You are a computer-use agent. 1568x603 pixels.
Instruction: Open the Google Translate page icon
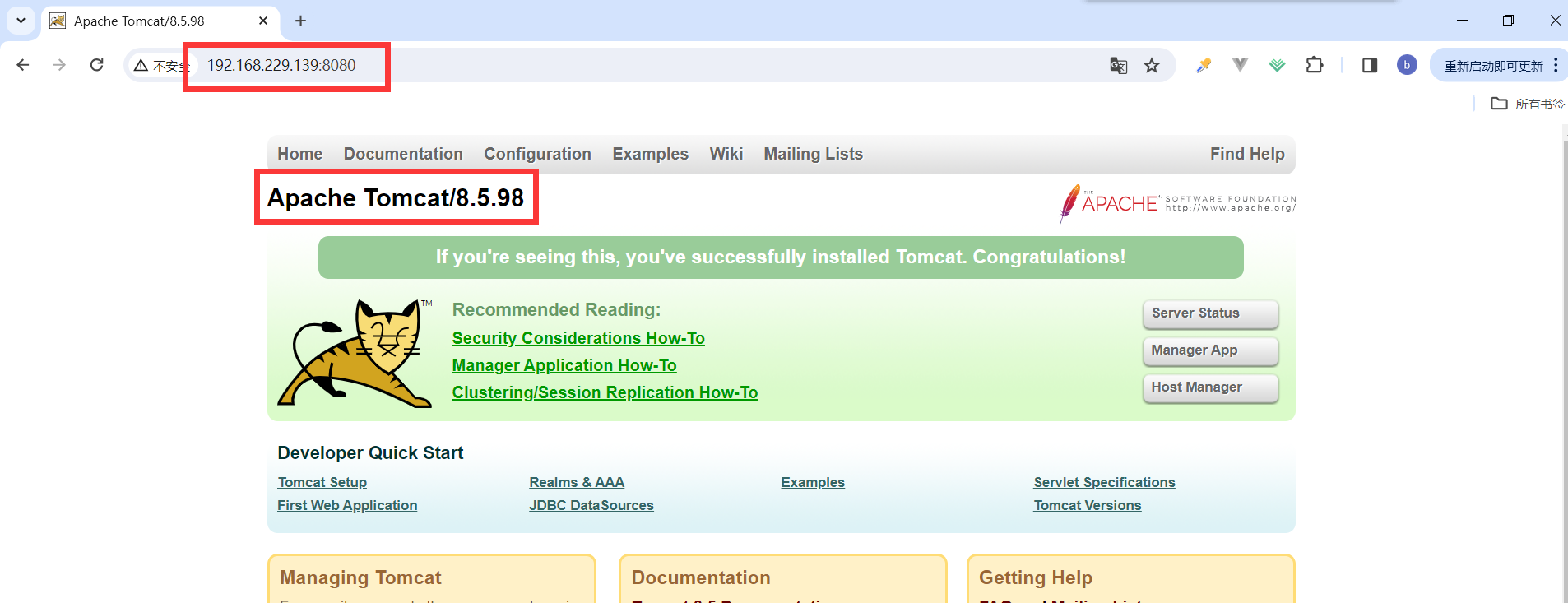coord(1118,65)
